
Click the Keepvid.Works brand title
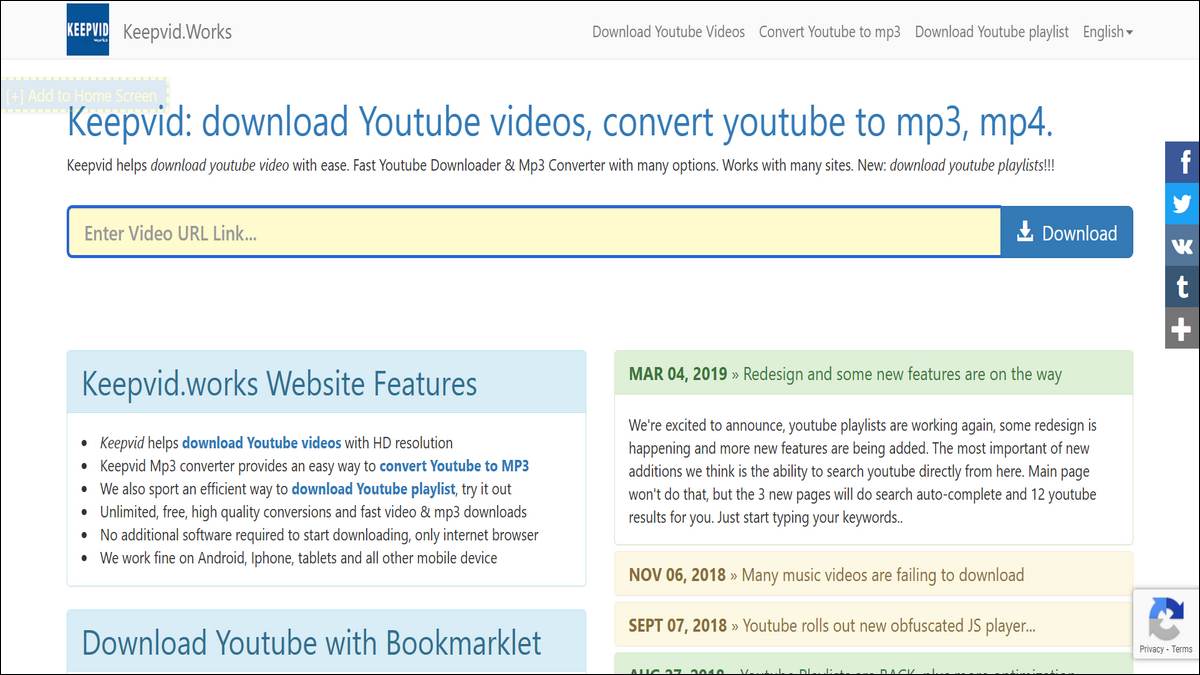(177, 32)
